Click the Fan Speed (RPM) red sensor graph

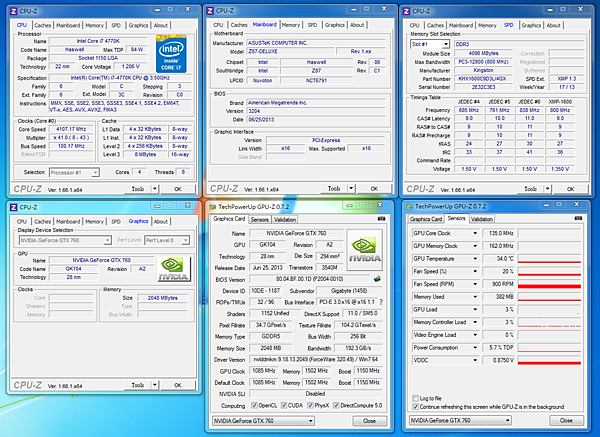(x=549, y=284)
